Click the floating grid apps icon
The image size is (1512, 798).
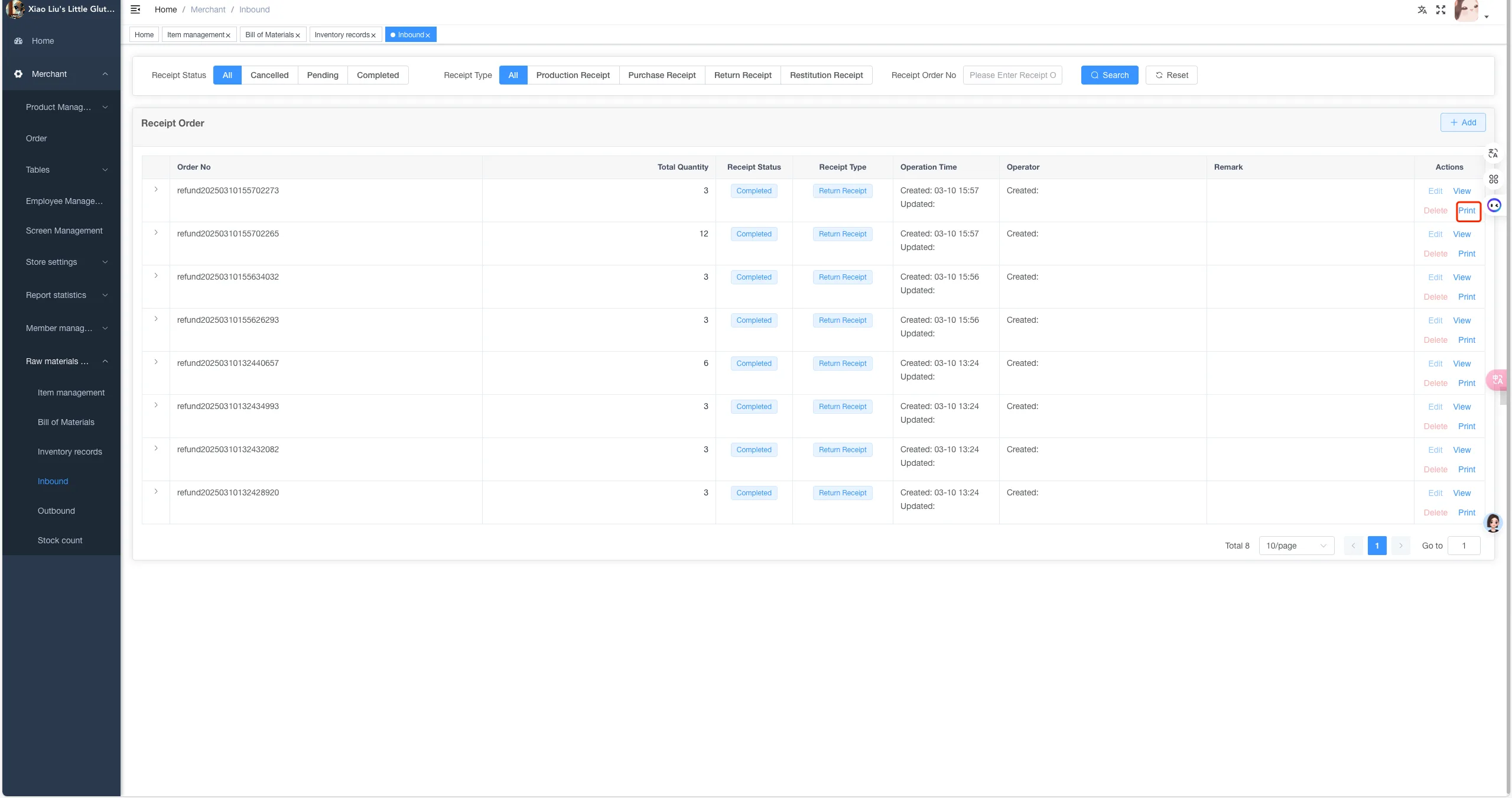point(1493,179)
